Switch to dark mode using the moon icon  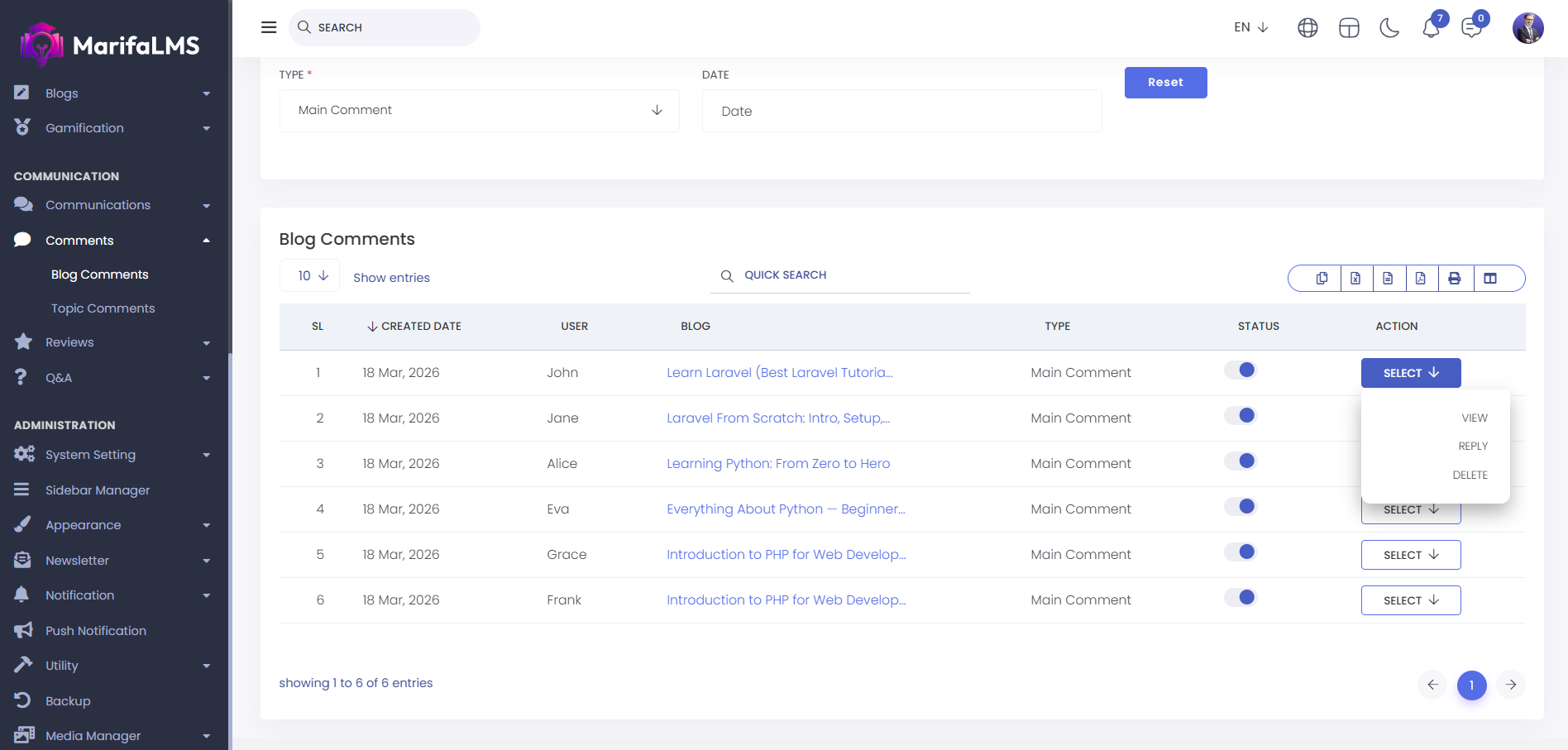(x=1389, y=28)
